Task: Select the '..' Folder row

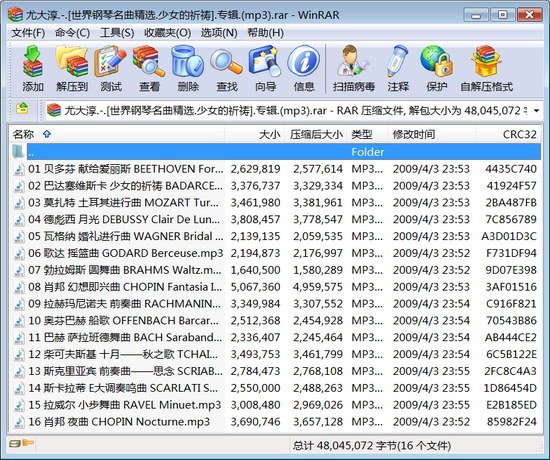Action: [276, 152]
